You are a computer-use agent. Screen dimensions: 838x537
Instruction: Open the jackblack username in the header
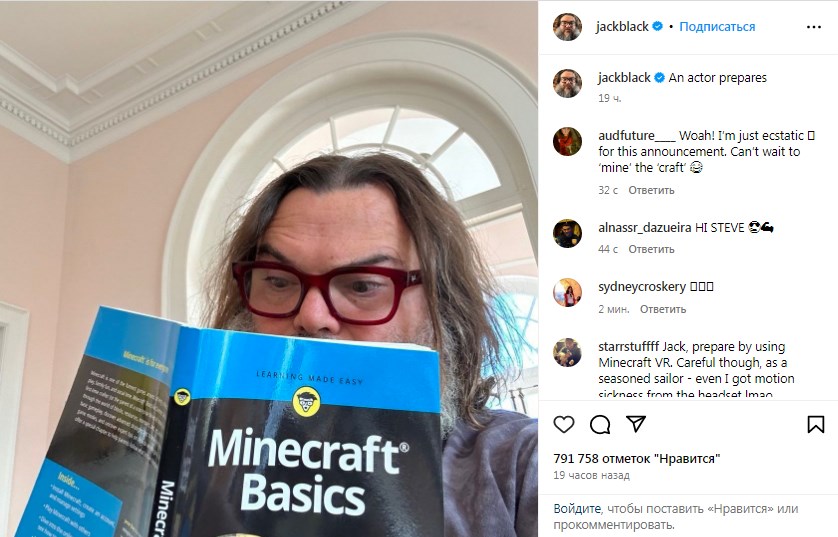click(622, 27)
